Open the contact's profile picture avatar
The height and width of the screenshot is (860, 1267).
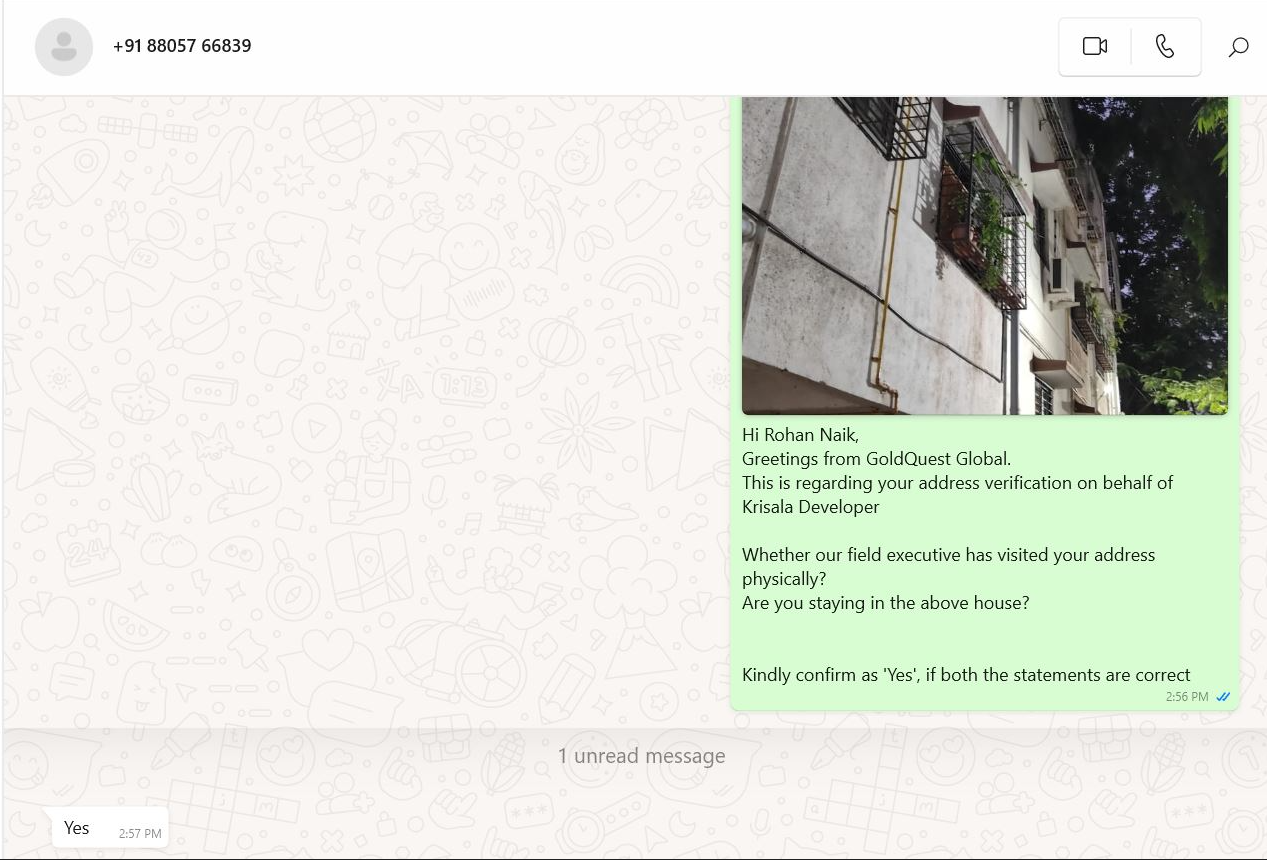[x=64, y=46]
